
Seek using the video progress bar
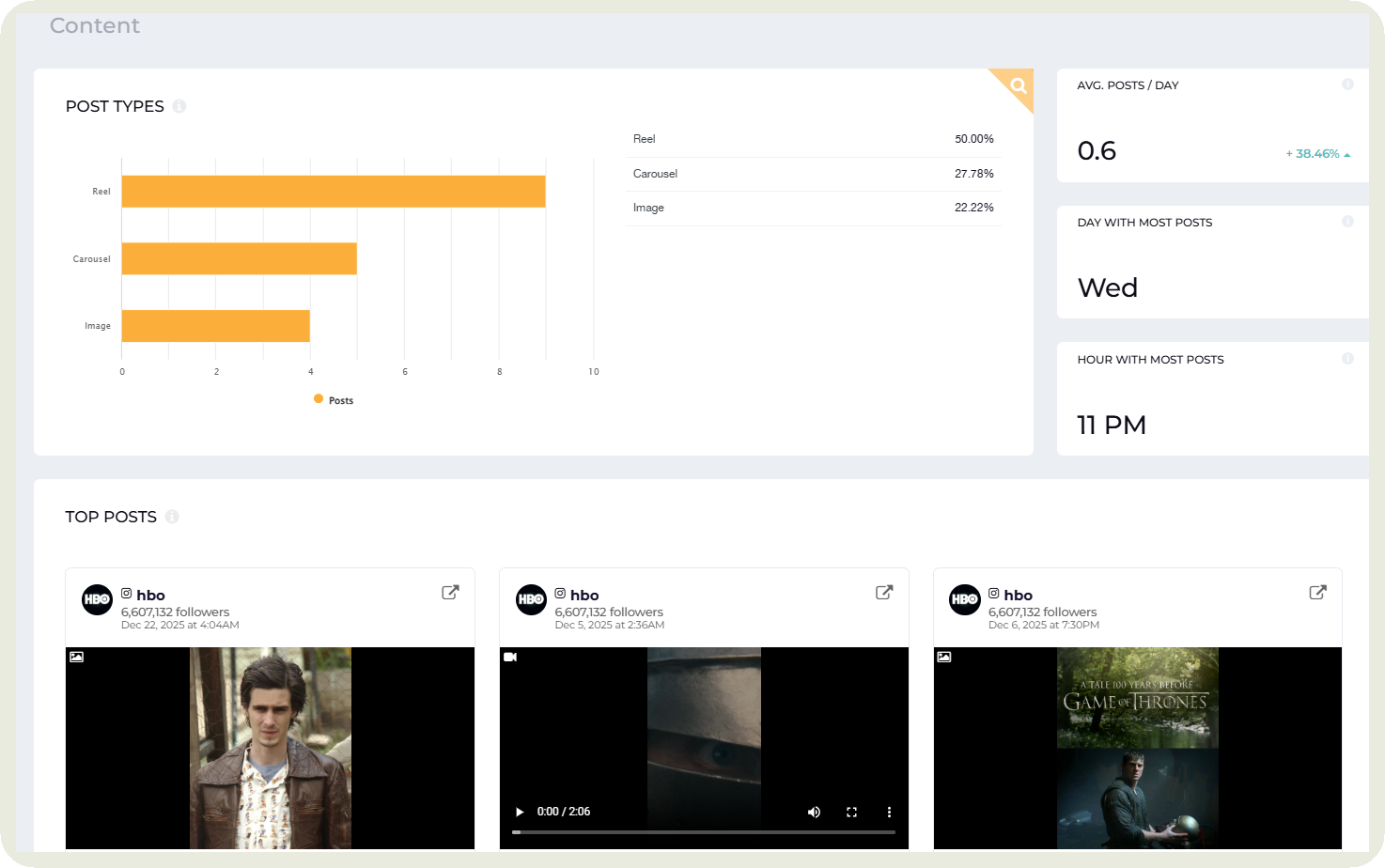(x=703, y=831)
